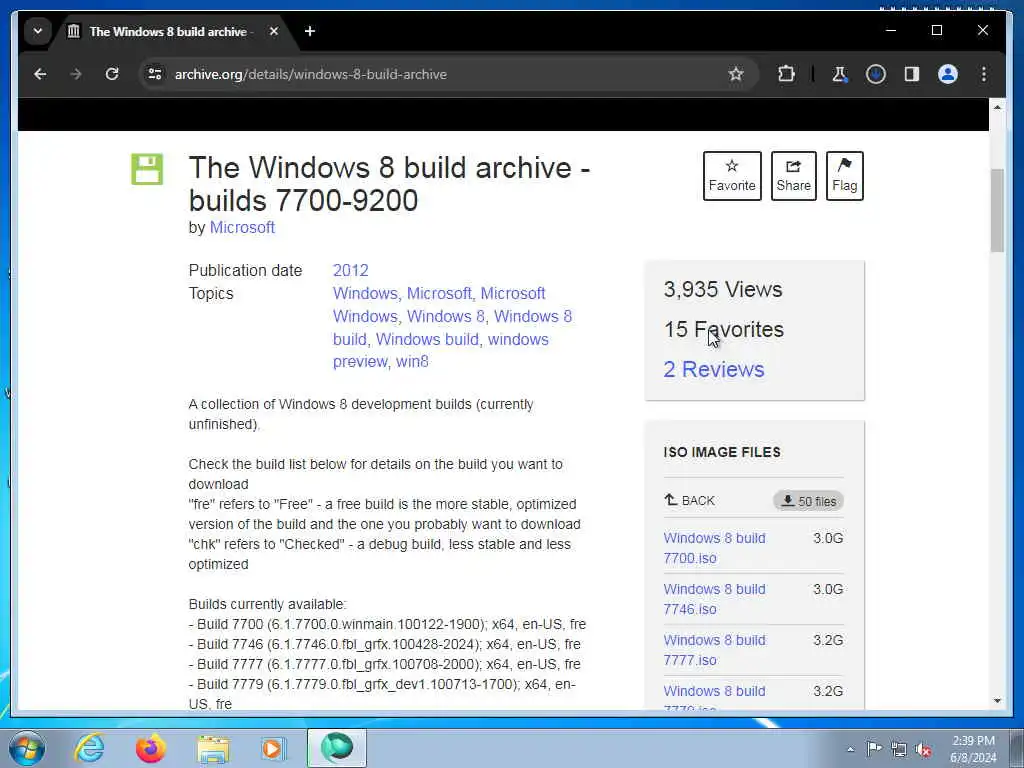Open Internet Explorer from taskbar
Image resolution: width=1024 pixels, height=768 pixels.
tap(89, 748)
